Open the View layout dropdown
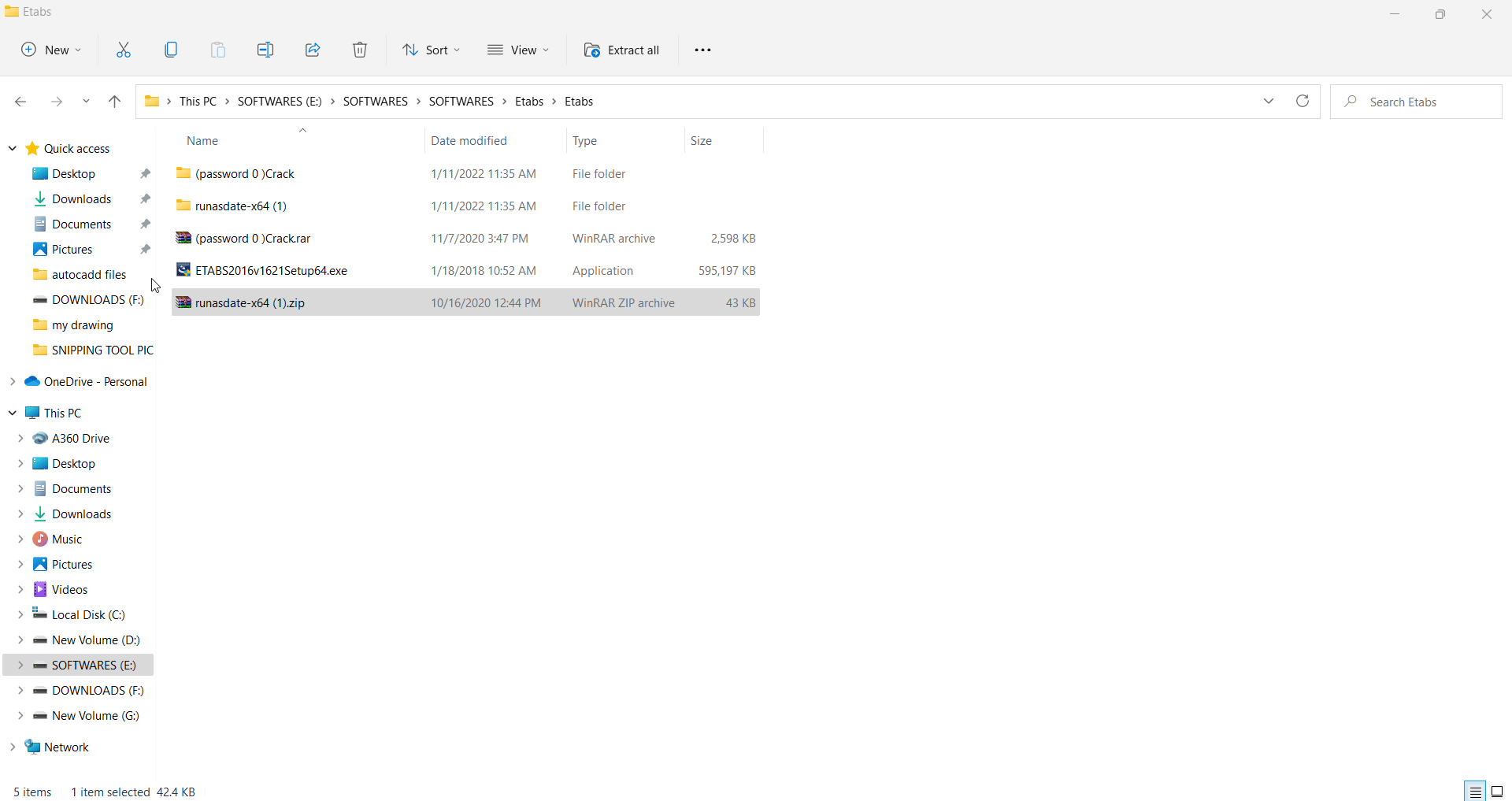 pyautogui.click(x=518, y=50)
